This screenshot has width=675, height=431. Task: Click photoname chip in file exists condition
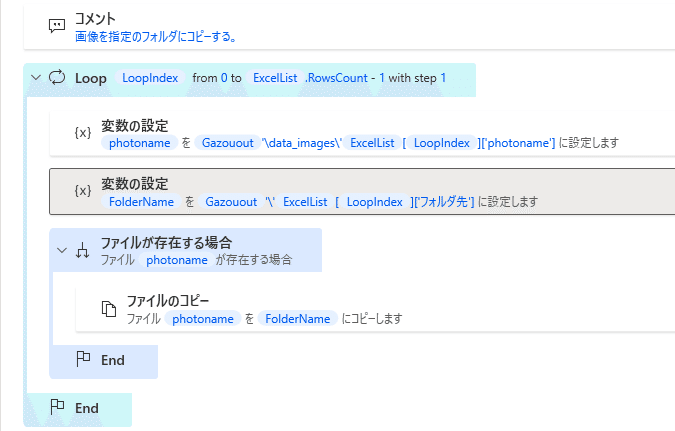pyautogui.click(x=176, y=260)
